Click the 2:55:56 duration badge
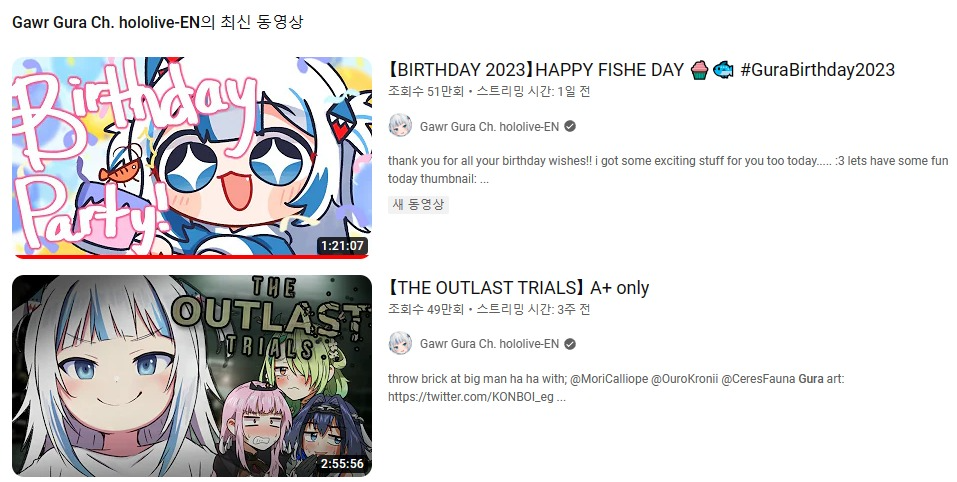Screen dimensions: 957x482 (342, 464)
